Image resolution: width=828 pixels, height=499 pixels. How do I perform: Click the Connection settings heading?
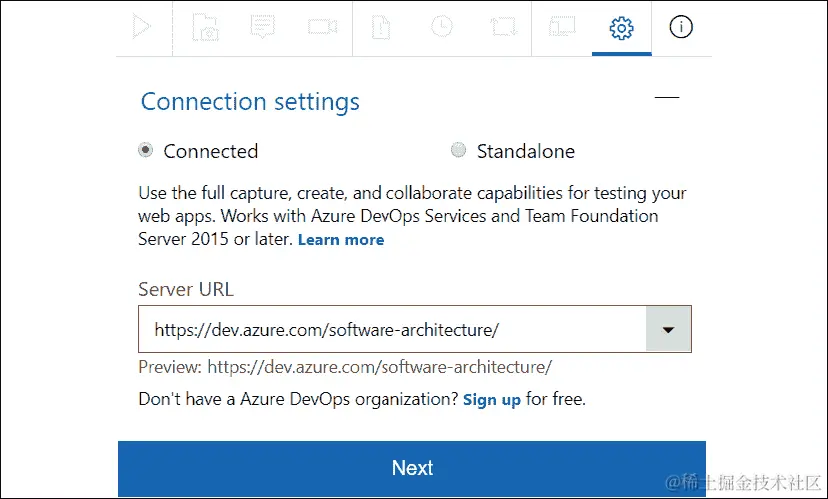pos(250,102)
